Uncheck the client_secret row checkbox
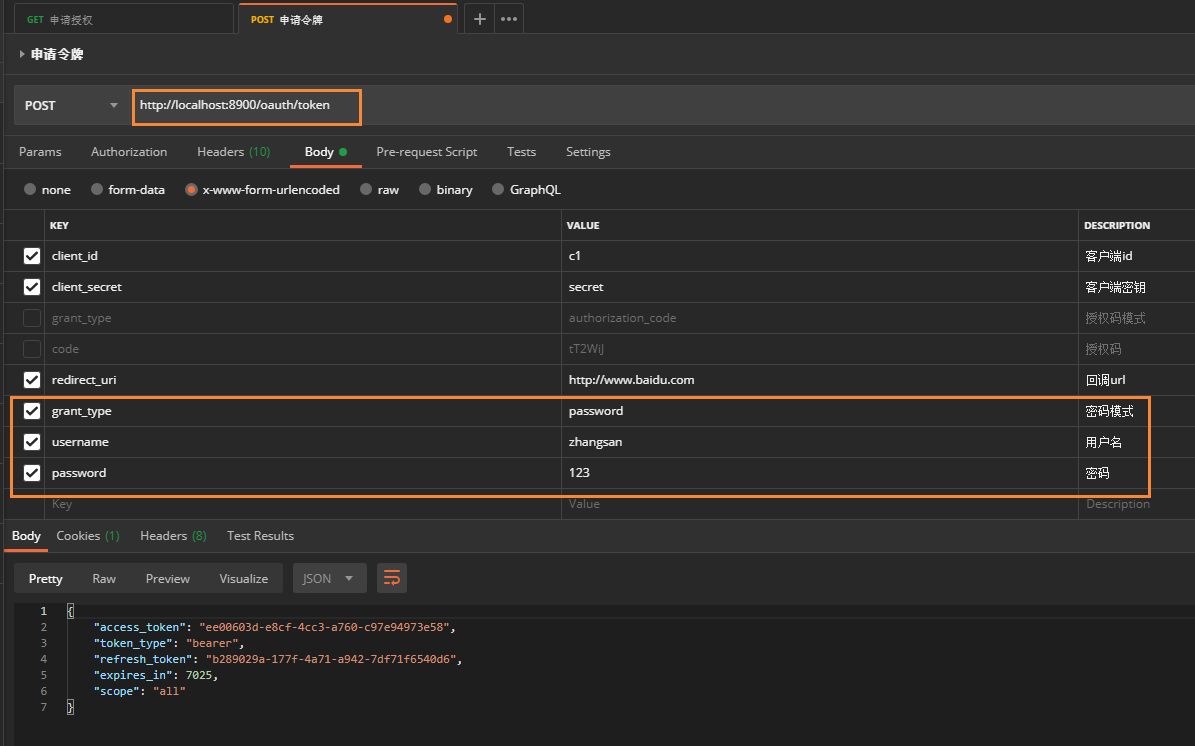This screenshot has width=1195, height=746. [x=32, y=287]
